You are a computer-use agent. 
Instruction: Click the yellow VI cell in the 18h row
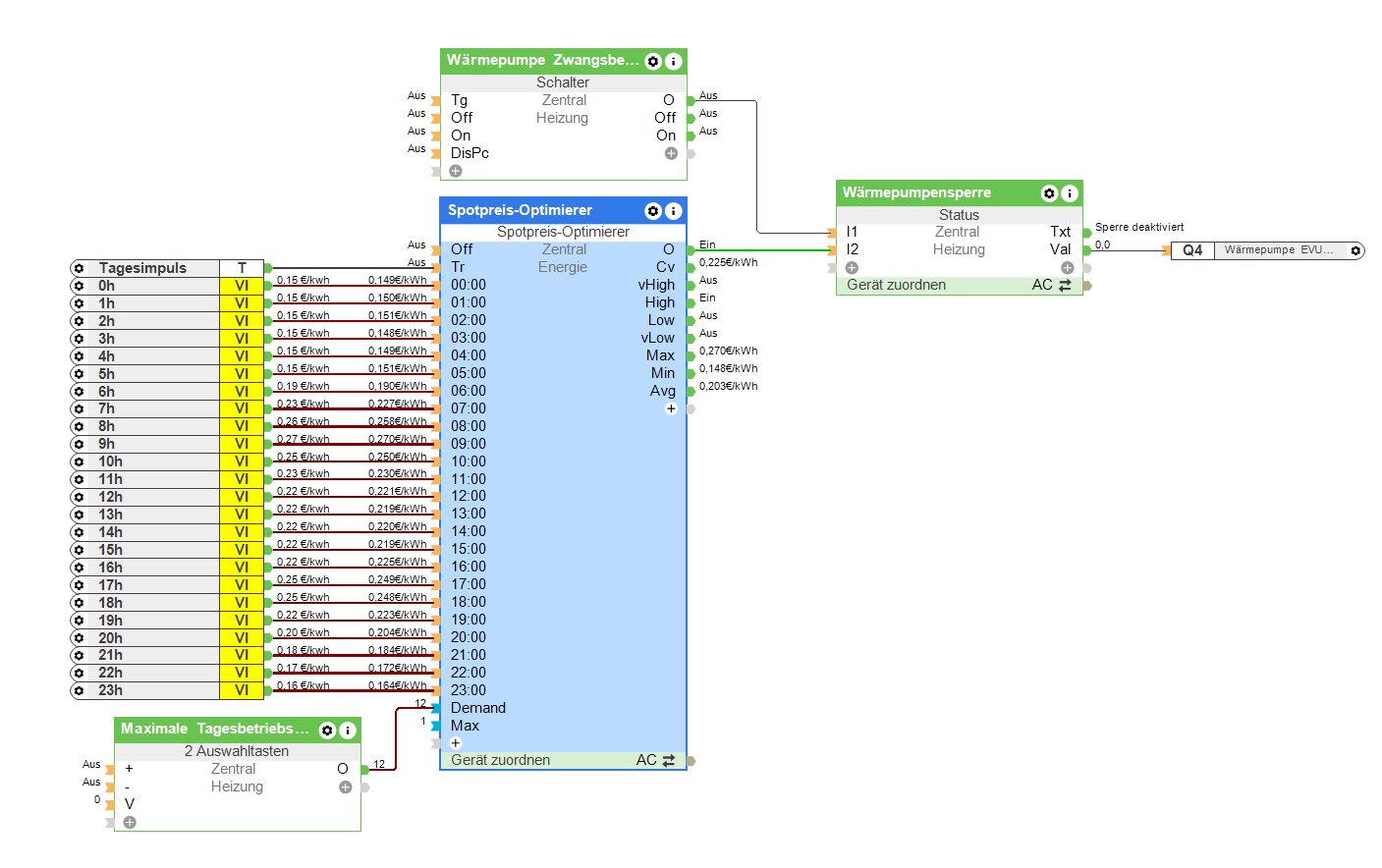[x=242, y=603]
